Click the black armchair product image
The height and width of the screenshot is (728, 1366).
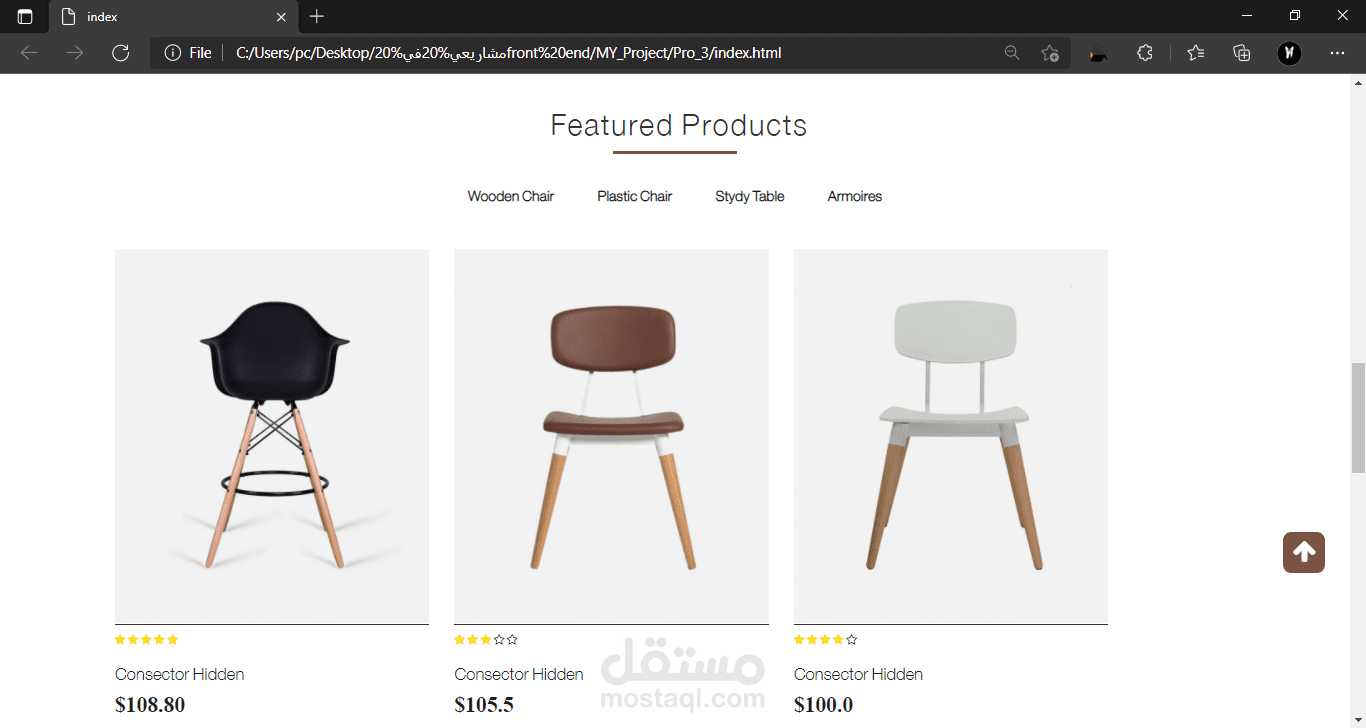(x=272, y=436)
